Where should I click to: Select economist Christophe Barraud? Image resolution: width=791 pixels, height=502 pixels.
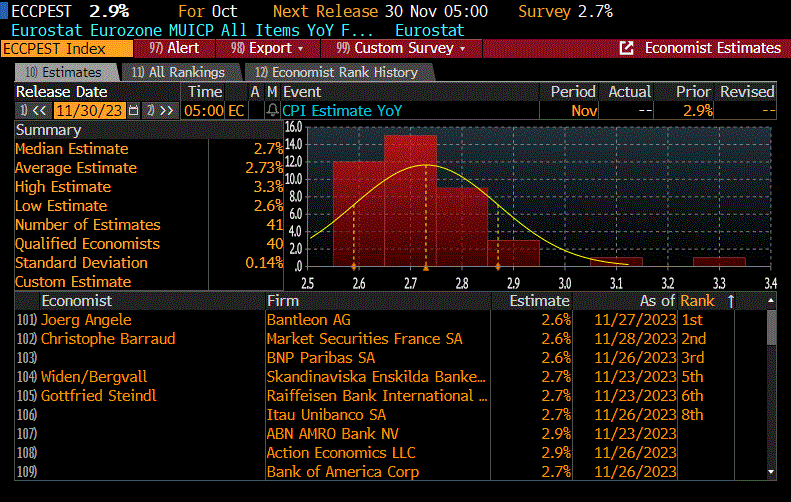(x=108, y=339)
